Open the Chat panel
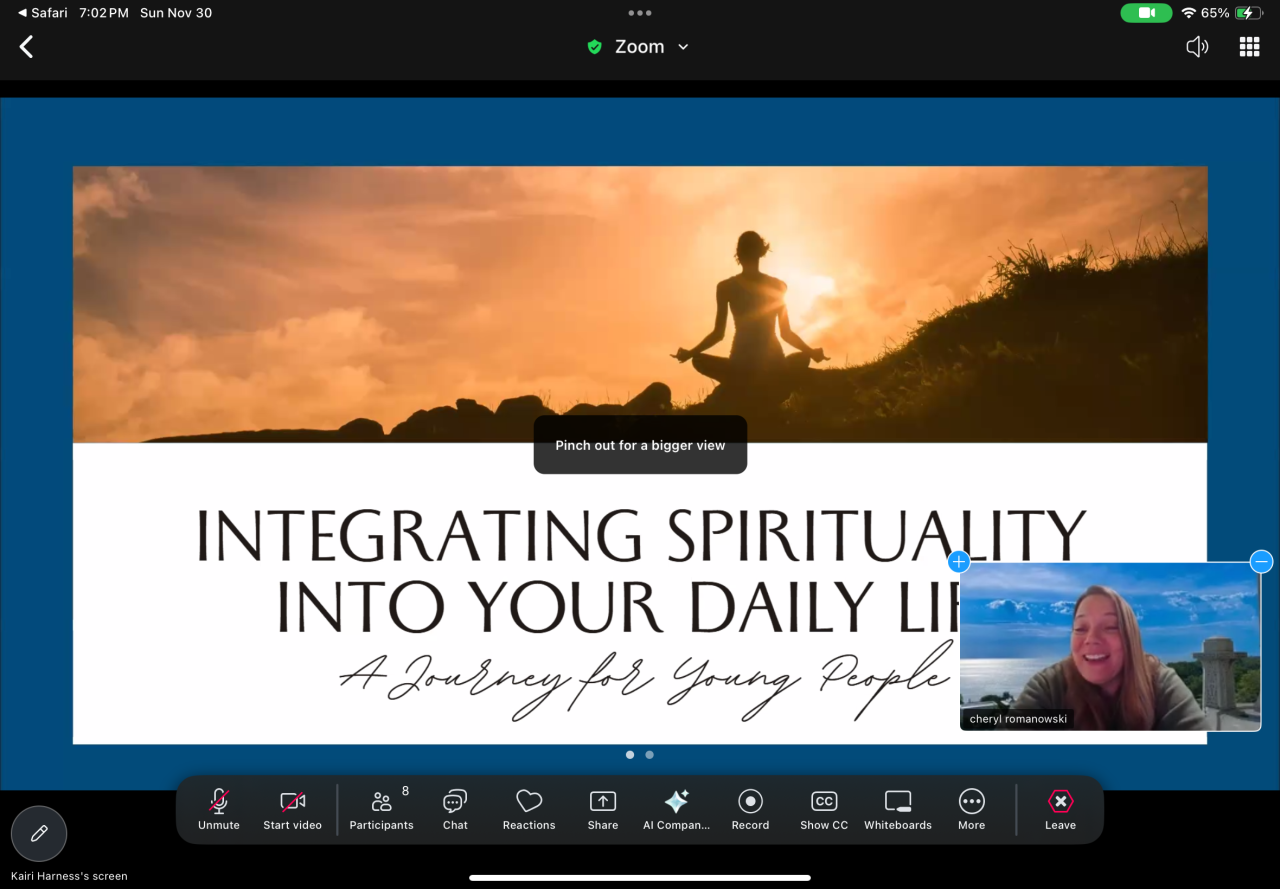 455,809
